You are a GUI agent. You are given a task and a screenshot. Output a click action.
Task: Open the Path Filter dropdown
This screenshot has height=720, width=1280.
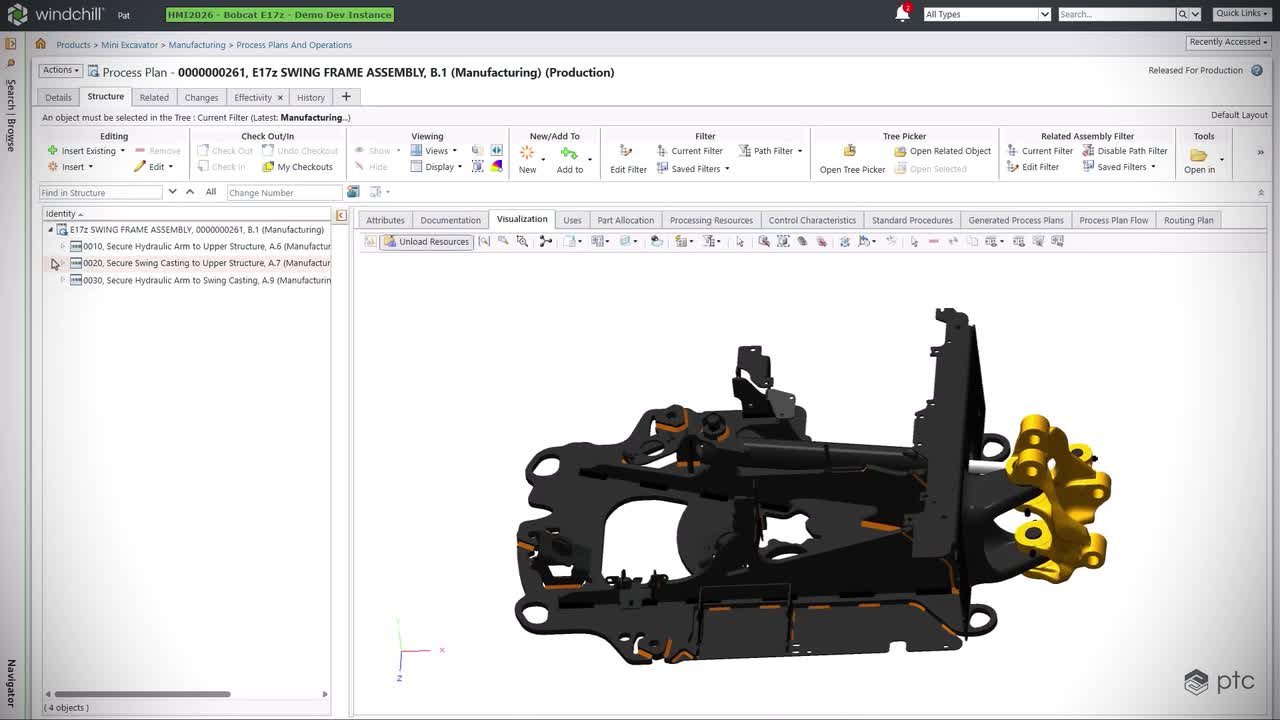770,151
